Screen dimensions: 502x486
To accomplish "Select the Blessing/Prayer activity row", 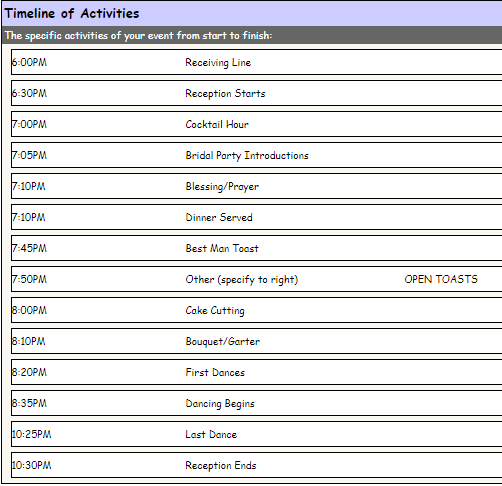I will (x=257, y=186).
